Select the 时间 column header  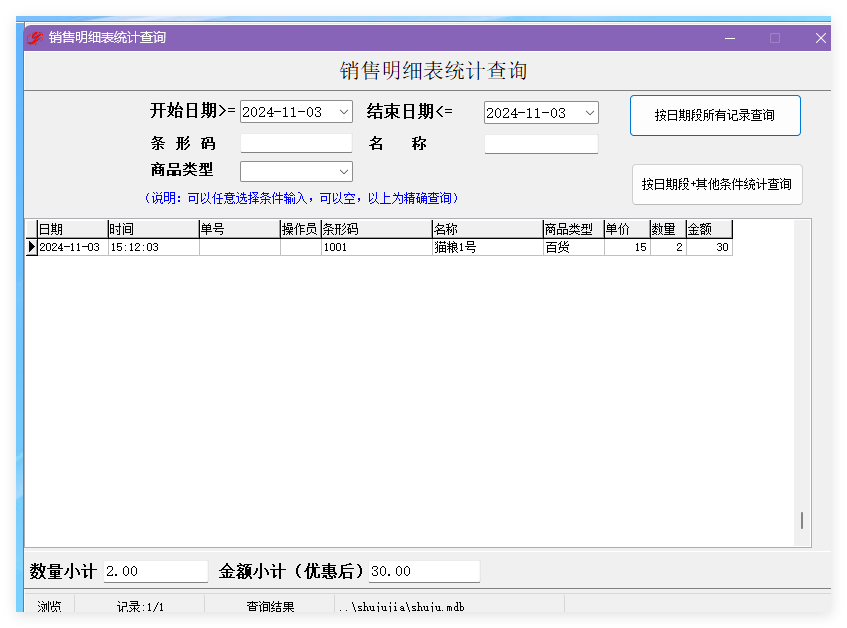coord(153,229)
